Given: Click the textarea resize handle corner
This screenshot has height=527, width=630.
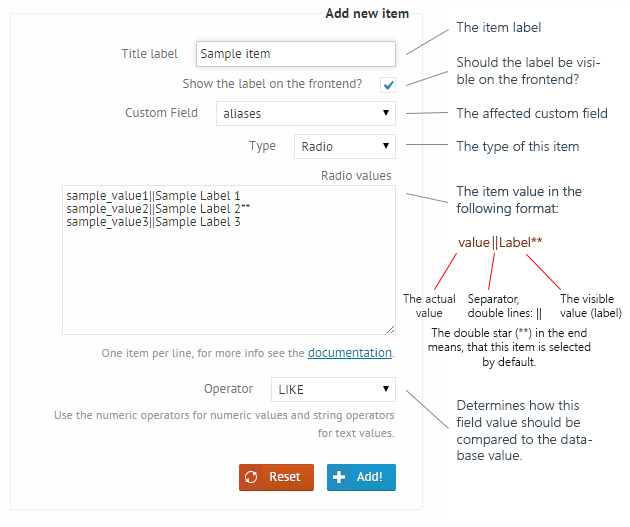Looking at the screenshot, I should click(391, 330).
